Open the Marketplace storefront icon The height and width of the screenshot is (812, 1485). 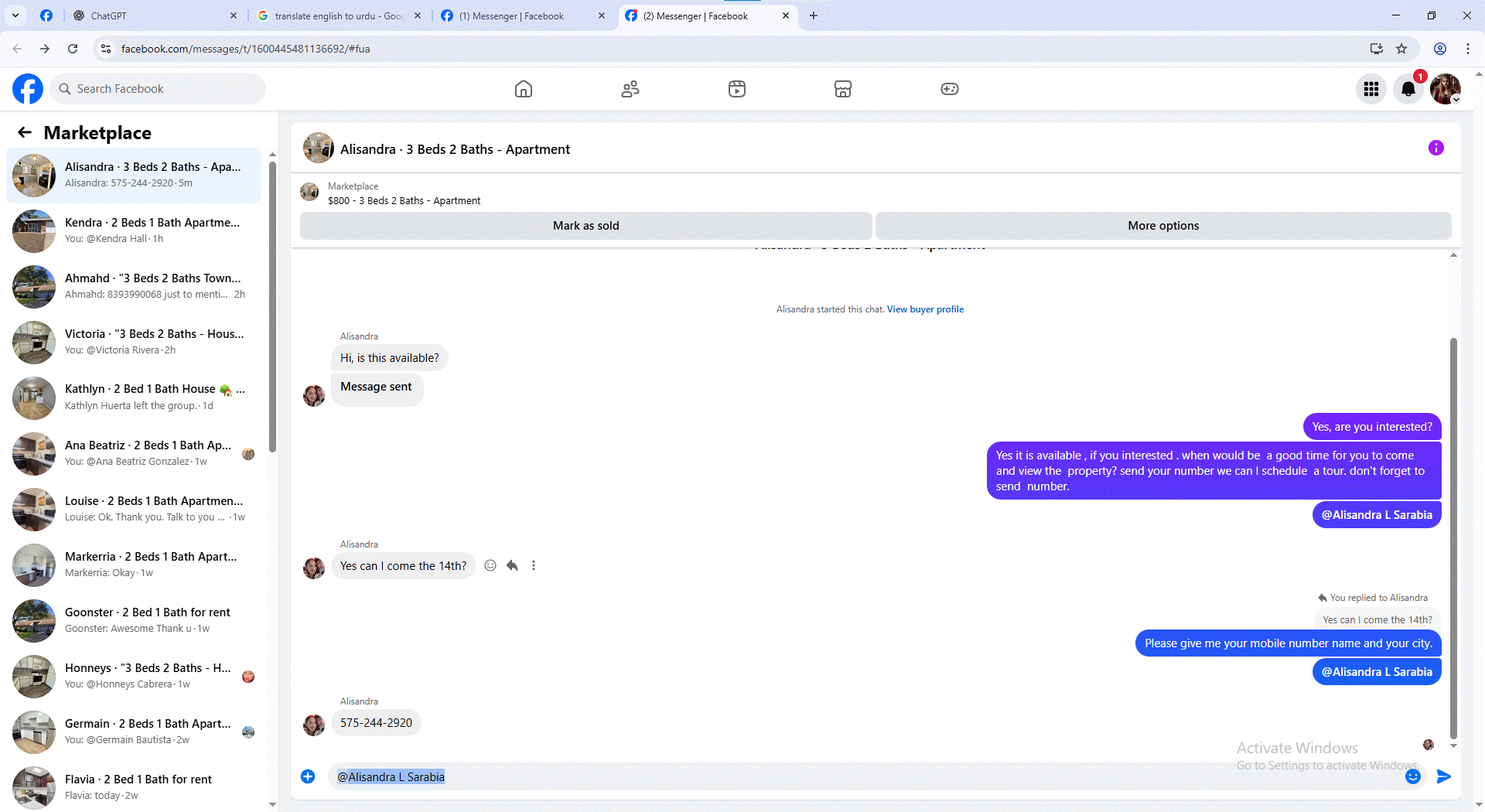(843, 89)
